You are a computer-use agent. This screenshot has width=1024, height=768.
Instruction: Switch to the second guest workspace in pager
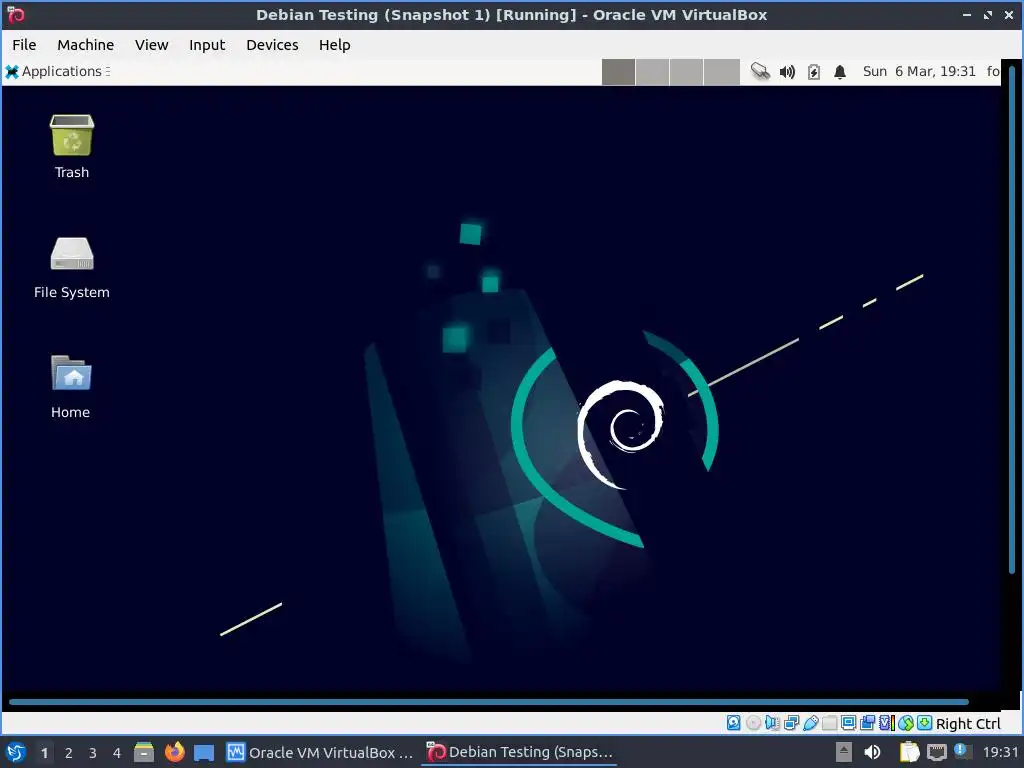(x=652, y=72)
